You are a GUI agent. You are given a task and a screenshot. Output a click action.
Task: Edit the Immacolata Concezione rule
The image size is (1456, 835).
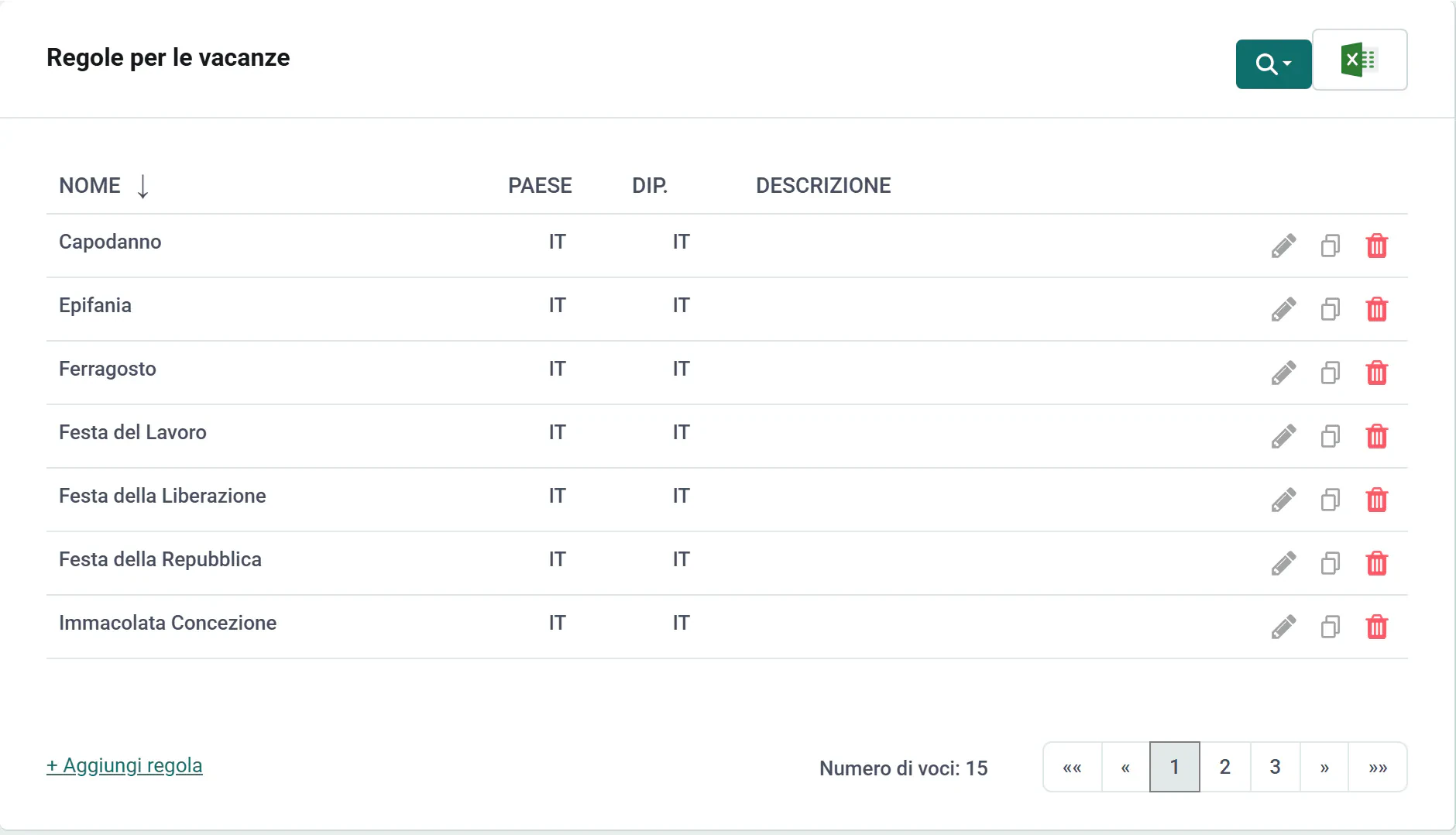[1283, 627]
